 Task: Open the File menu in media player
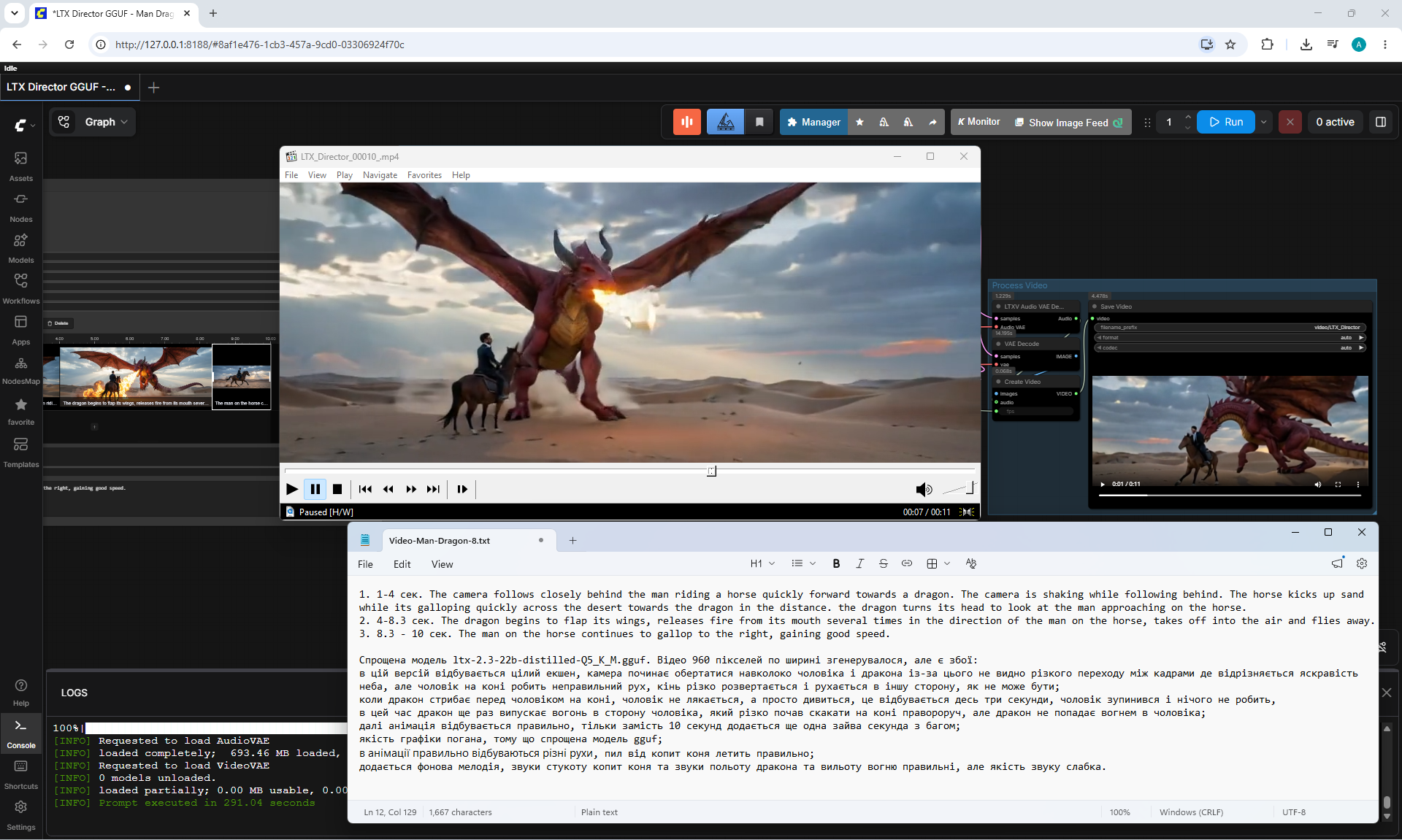coord(291,175)
